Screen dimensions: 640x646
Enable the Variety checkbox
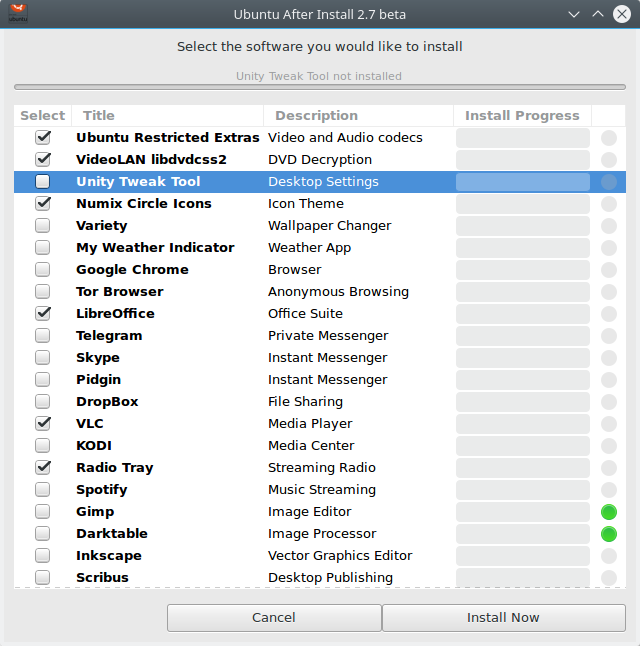[x=43, y=225]
